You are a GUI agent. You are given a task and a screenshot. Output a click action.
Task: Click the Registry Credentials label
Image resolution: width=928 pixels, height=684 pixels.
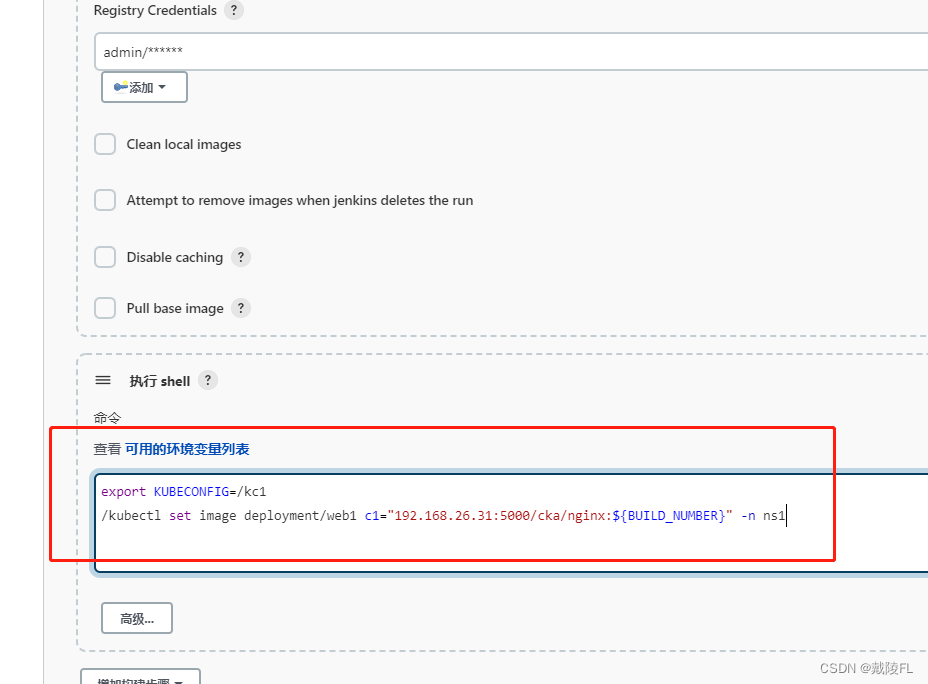coord(155,10)
